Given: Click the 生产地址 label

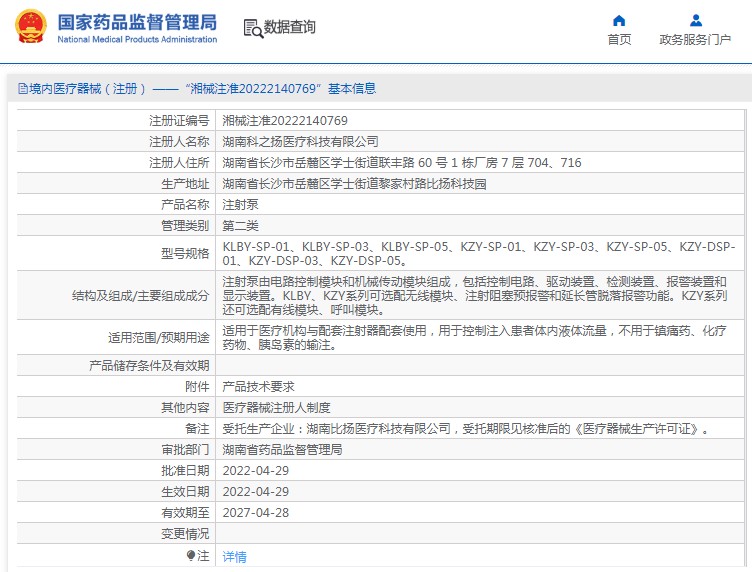Looking at the screenshot, I should click(x=185, y=184).
